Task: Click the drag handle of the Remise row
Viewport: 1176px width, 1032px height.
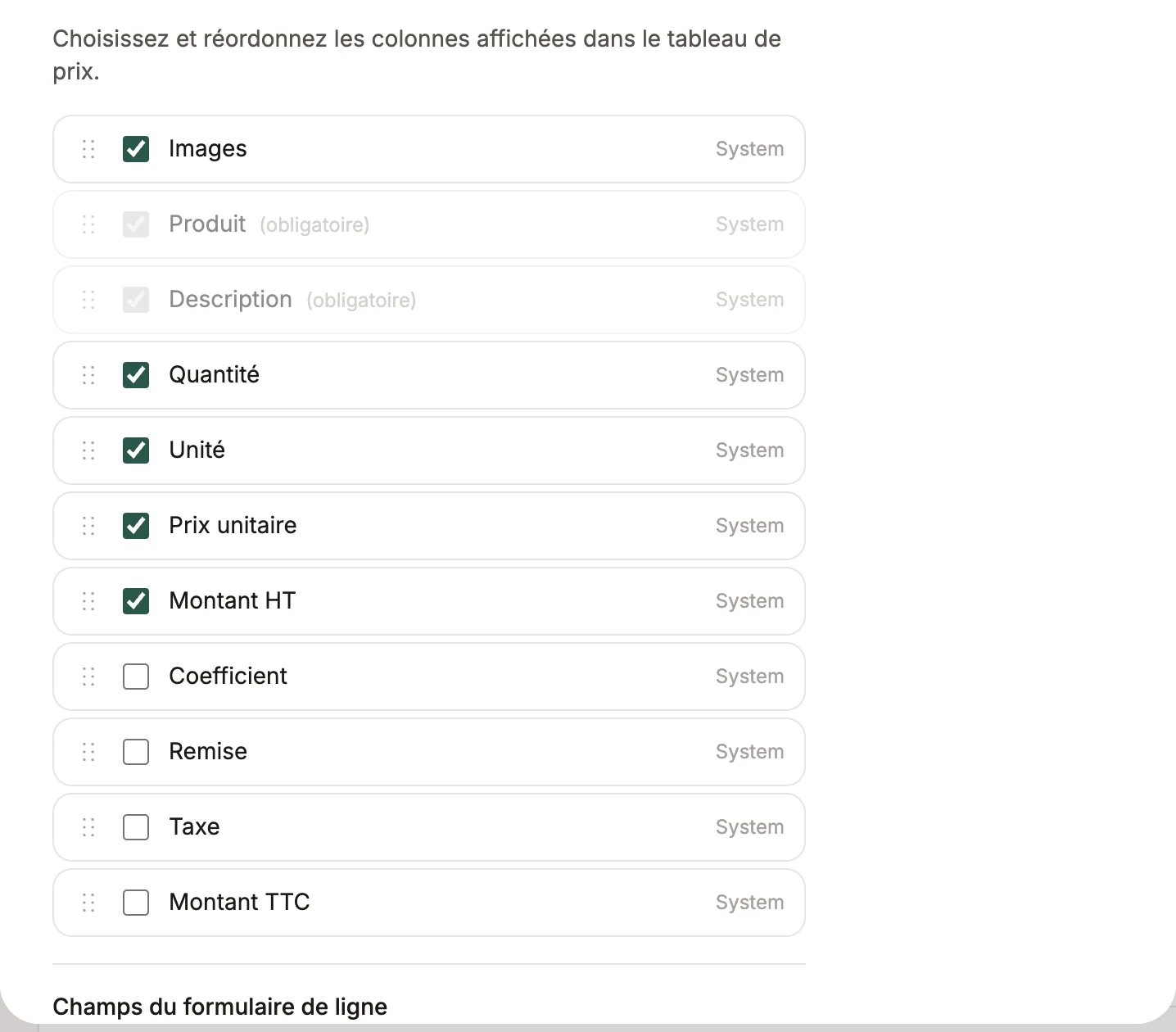Action: click(88, 752)
